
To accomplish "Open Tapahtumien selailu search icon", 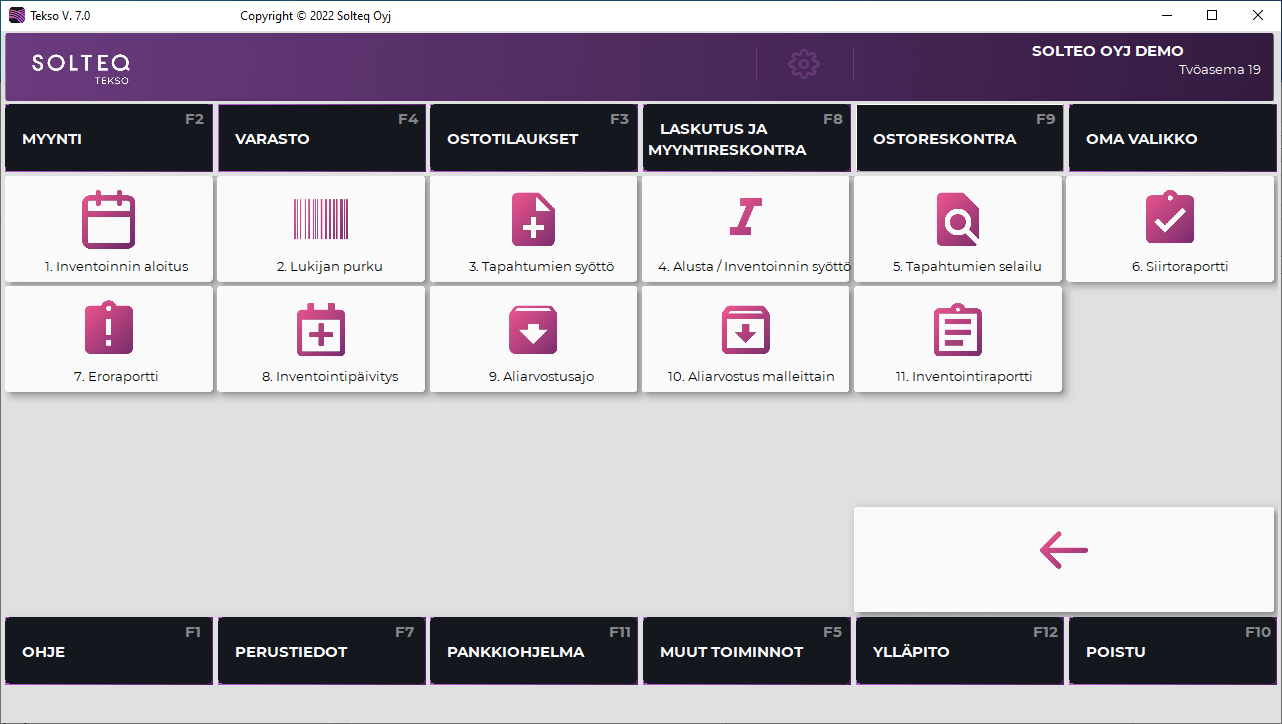I will tap(957, 219).
